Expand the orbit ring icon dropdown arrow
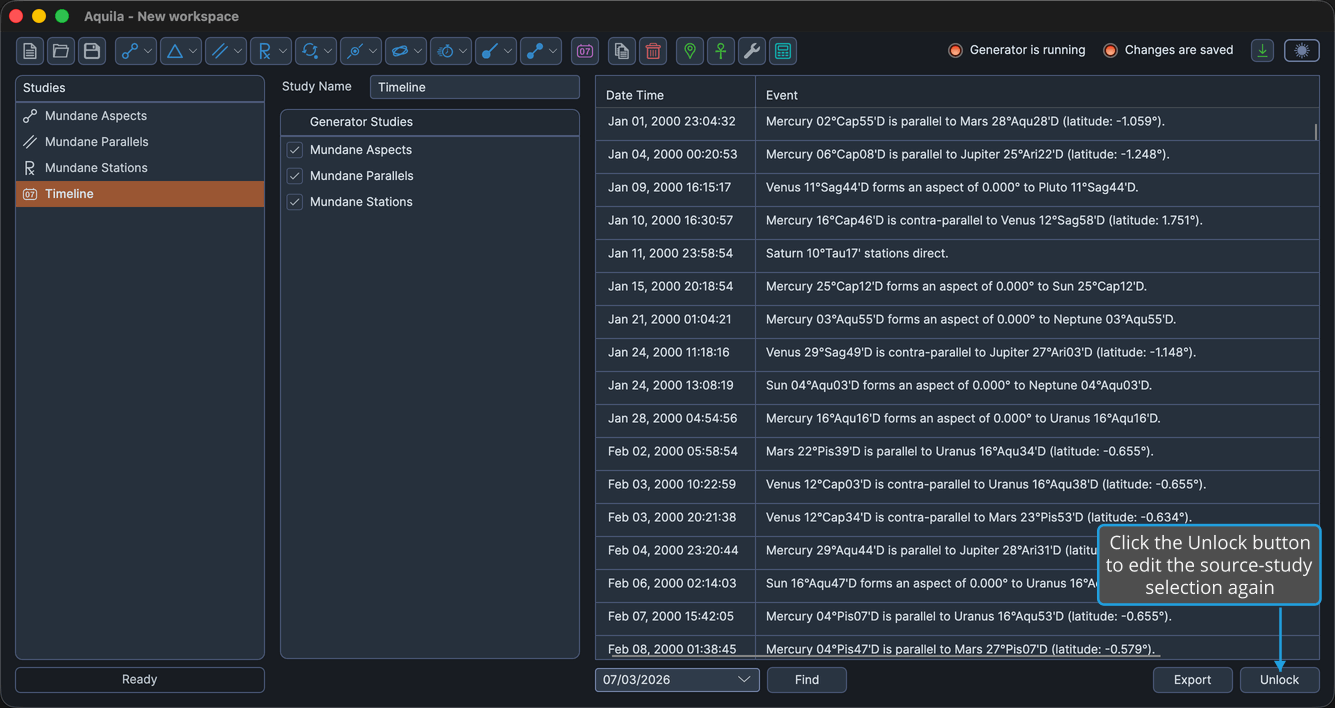 point(418,51)
